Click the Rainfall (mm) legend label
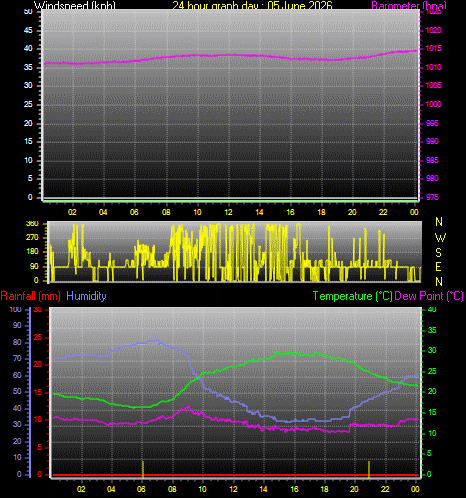Image resolution: width=466 pixels, height=498 pixels. click(x=31, y=296)
